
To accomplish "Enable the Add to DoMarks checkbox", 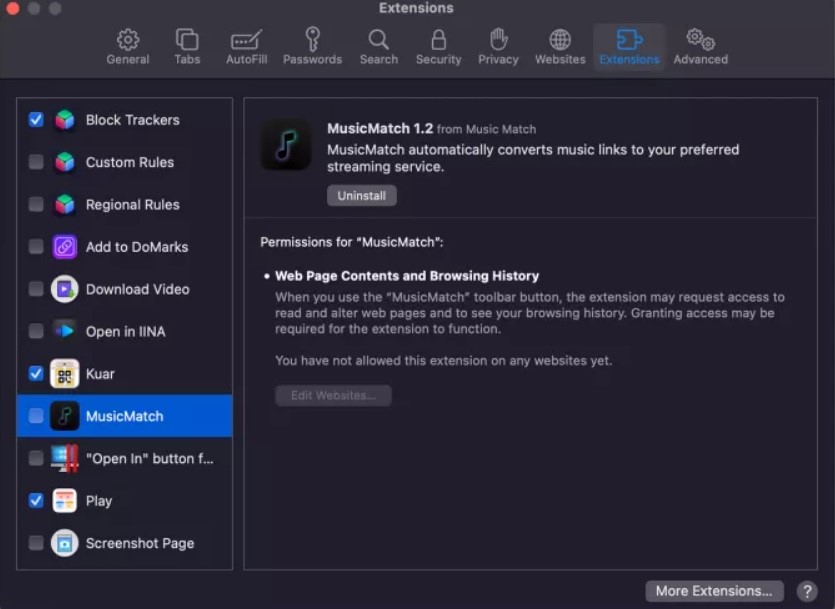I will tap(36, 246).
